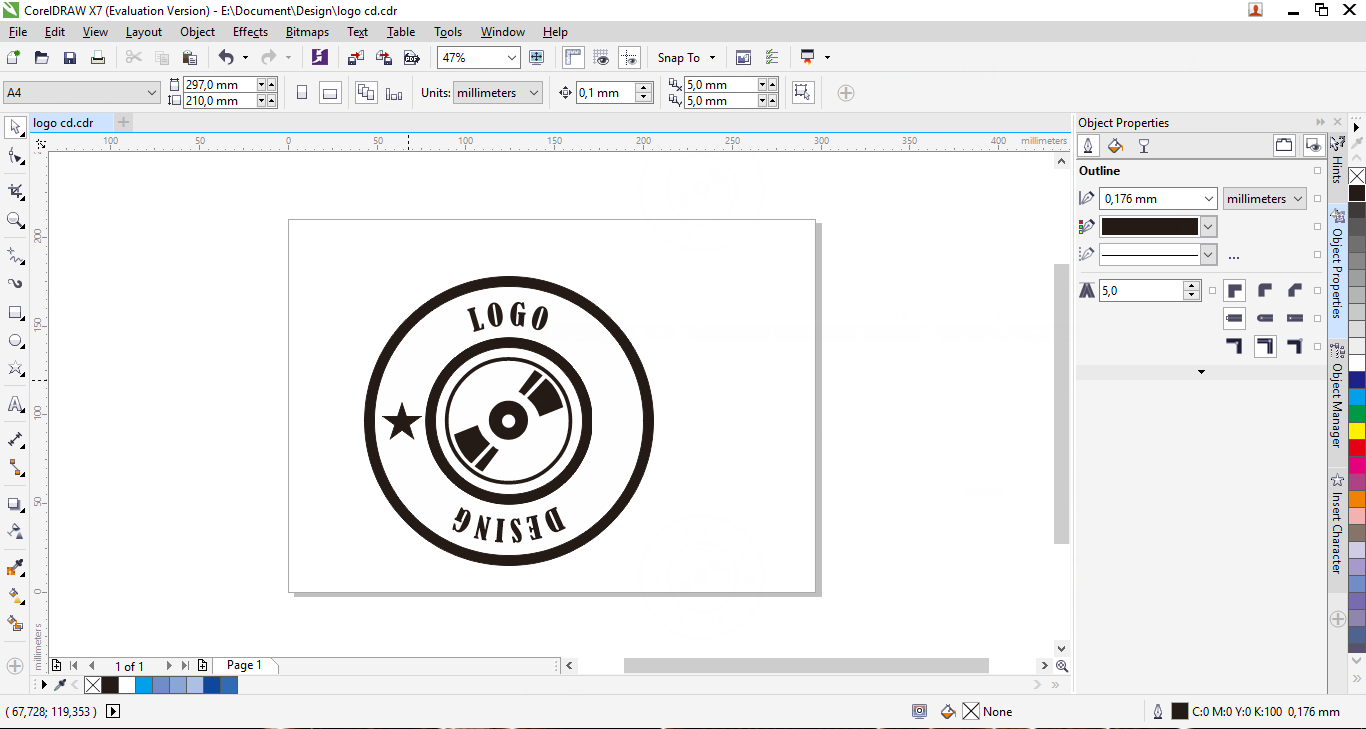Open the line style dropdown
The image size is (1366, 729).
(x=1208, y=255)
